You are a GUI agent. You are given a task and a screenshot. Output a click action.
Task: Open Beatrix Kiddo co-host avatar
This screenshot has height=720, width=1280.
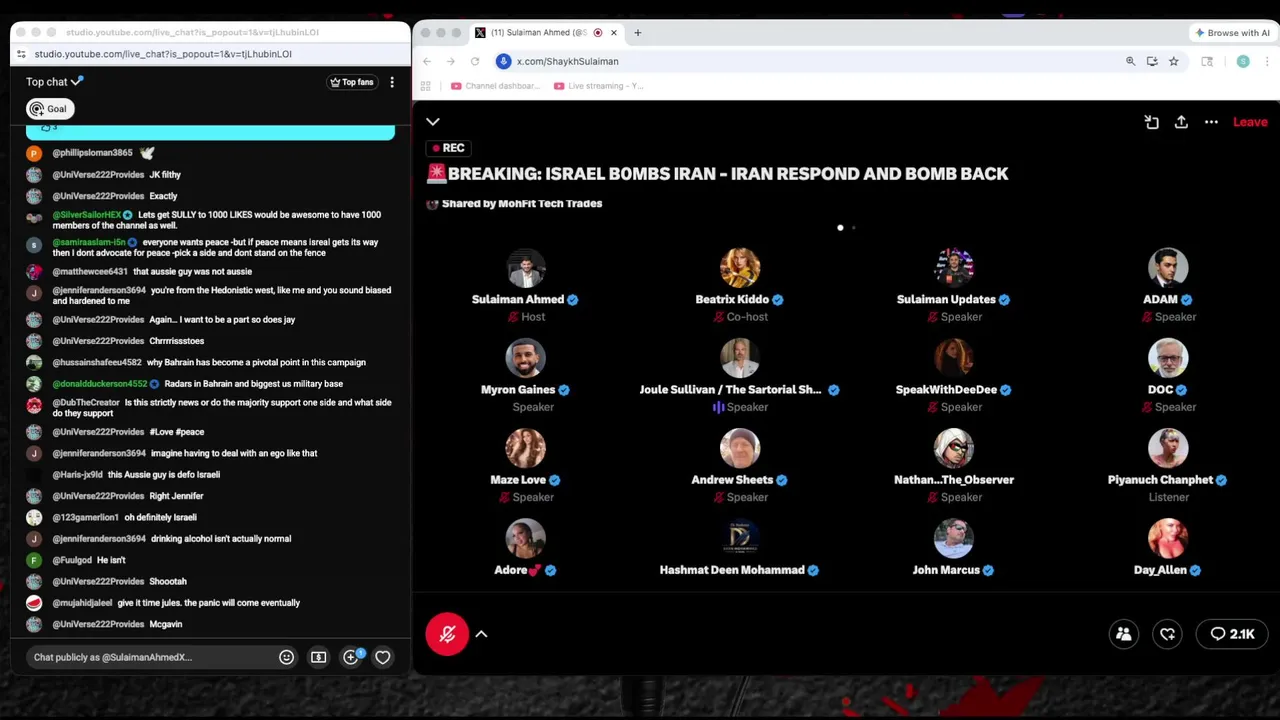pos(740,268)
